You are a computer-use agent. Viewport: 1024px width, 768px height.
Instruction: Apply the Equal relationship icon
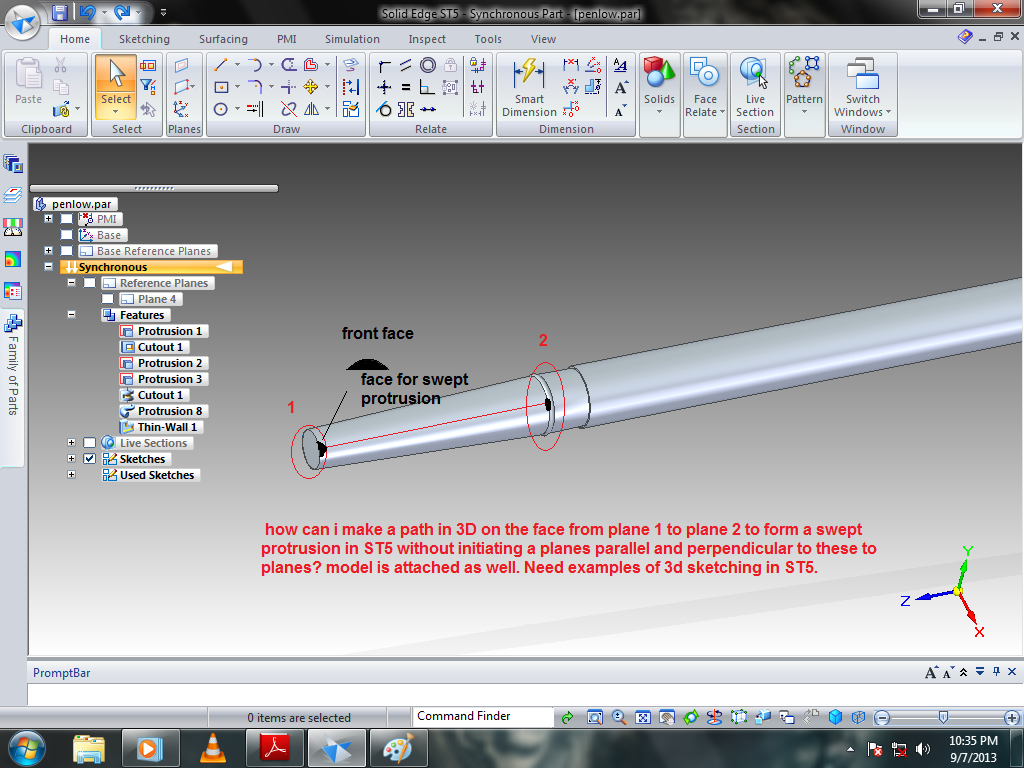point(406,87)
